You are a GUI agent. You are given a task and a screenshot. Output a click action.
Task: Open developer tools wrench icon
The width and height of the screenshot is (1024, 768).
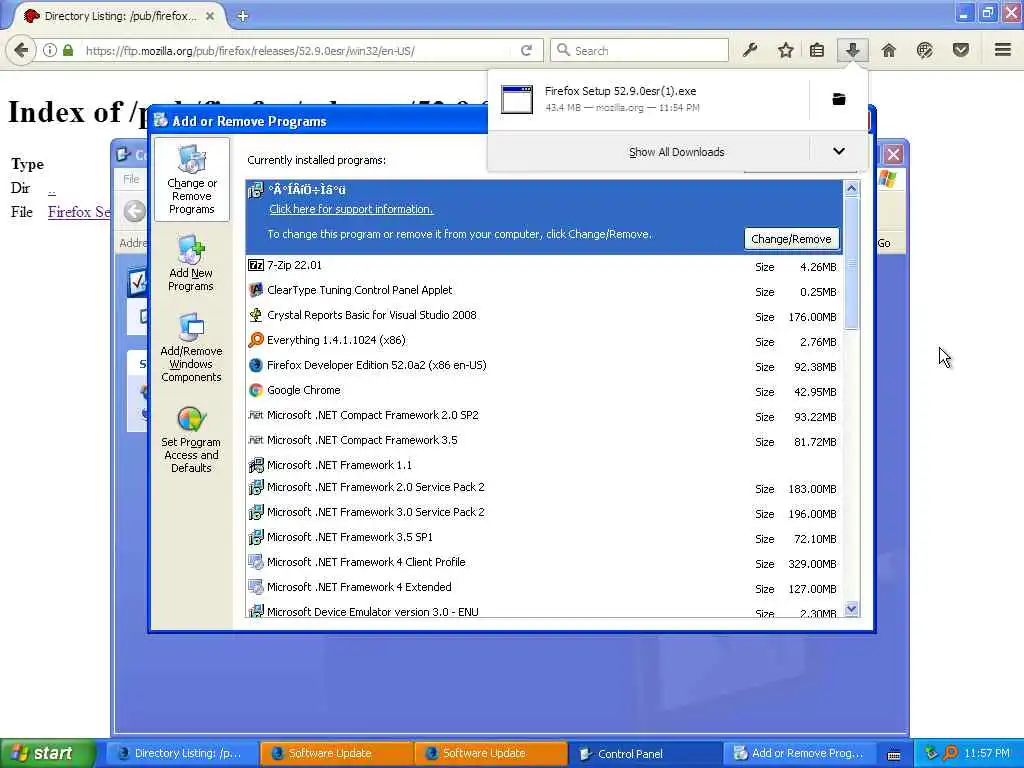tap(750, 50)
